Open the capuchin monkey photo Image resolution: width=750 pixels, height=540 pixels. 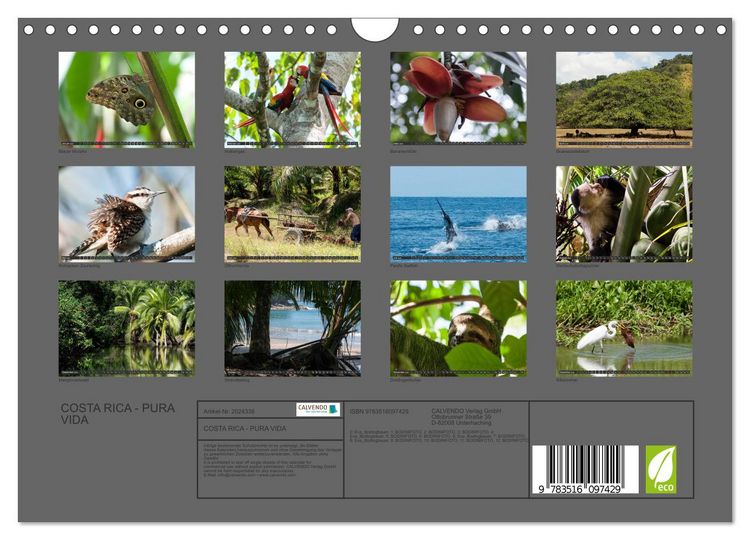(624, 214)
